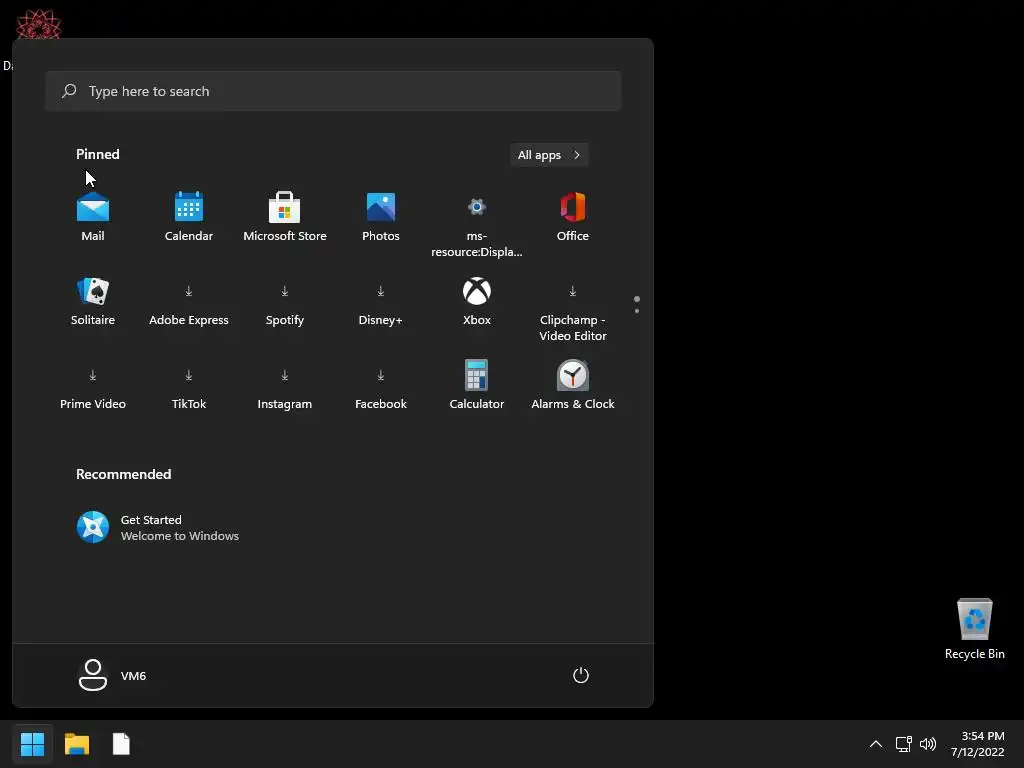This screenshot has width=1024, height=768.
Task: Open the ms-resource:Displa... settings tile
Action: tap(477, 224)
